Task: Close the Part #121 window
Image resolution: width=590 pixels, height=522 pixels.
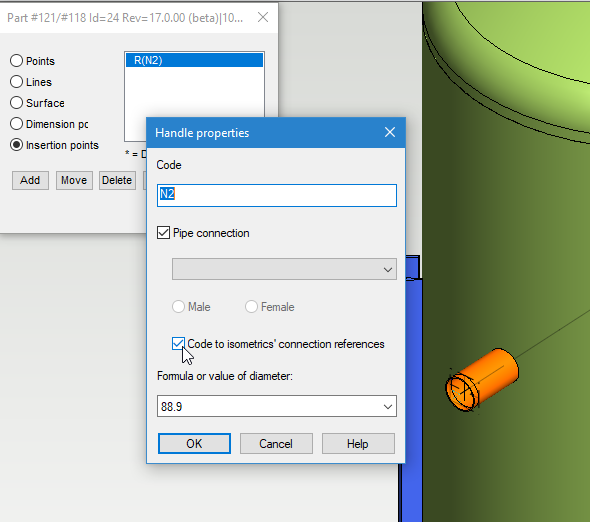Action: 263,17
